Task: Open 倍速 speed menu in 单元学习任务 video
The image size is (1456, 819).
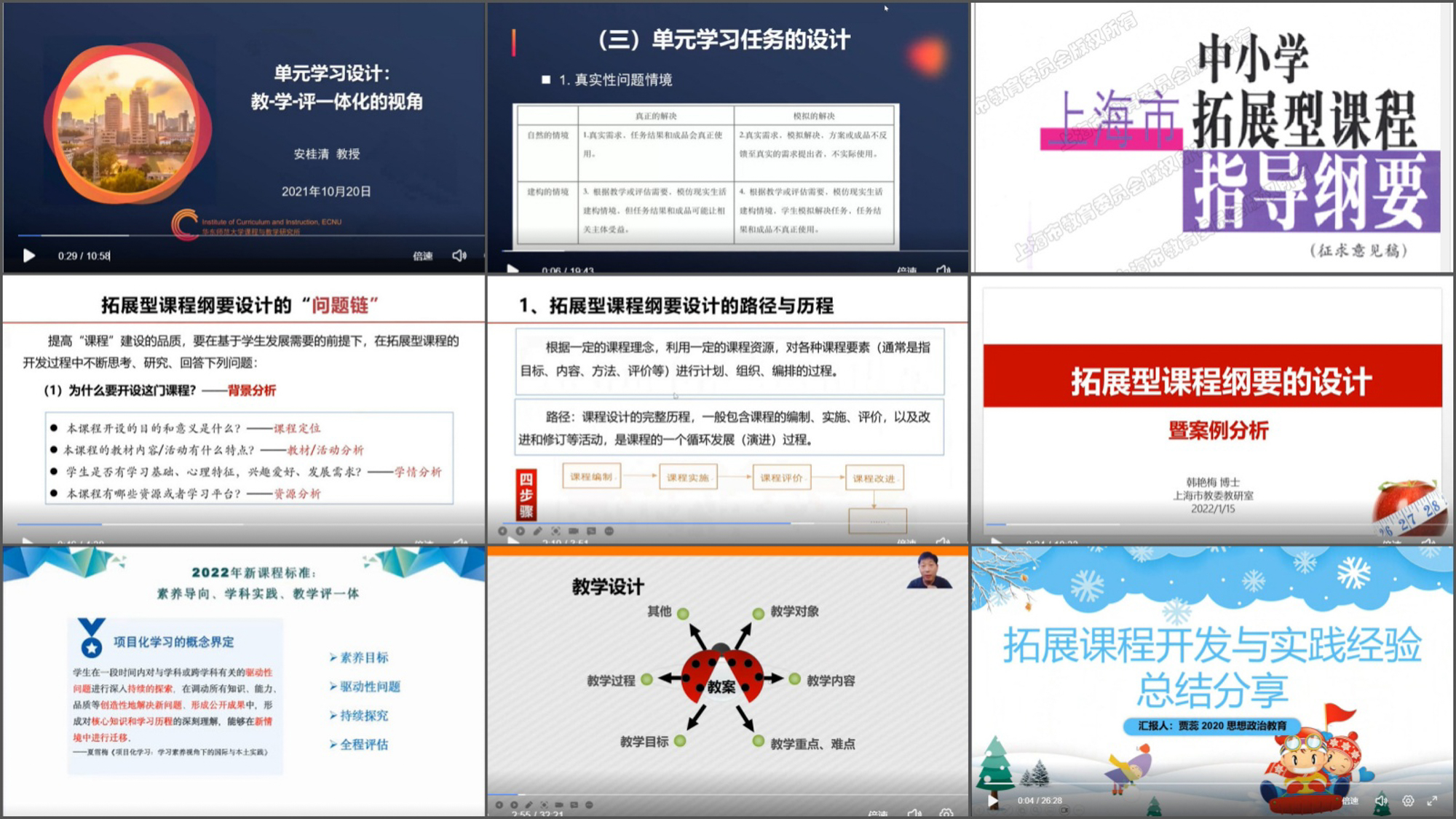Action: [906, 270]
